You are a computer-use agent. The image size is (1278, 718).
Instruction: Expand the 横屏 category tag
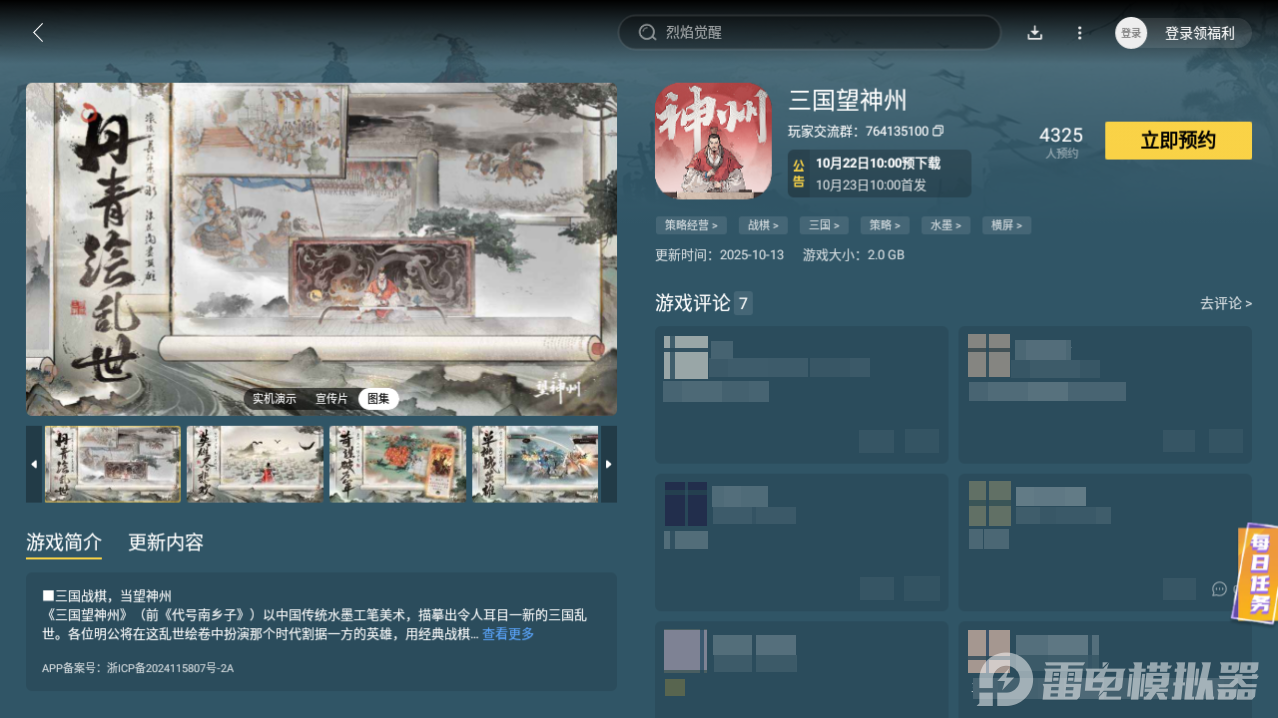1006,225
